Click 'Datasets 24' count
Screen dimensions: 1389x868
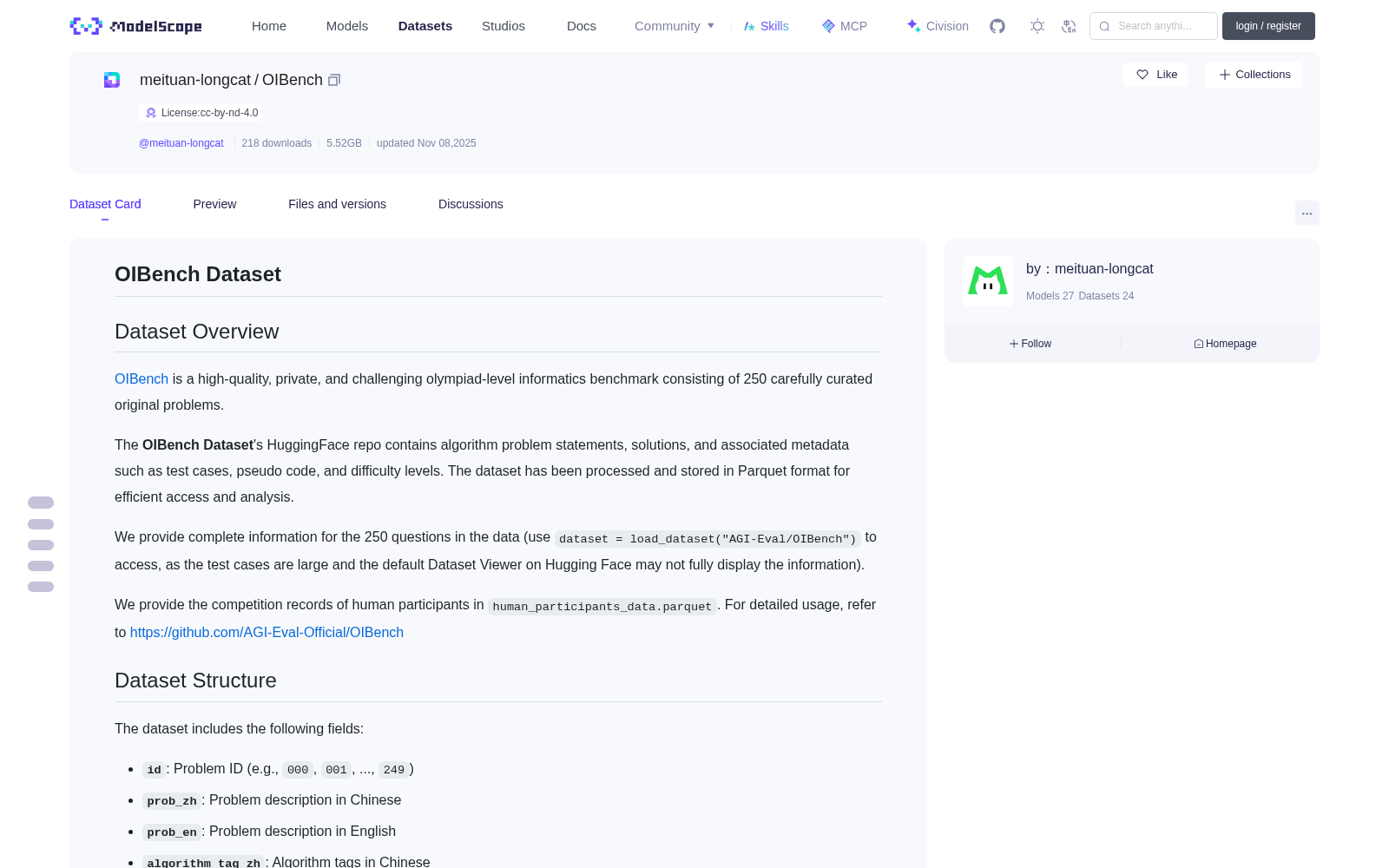1106,296
